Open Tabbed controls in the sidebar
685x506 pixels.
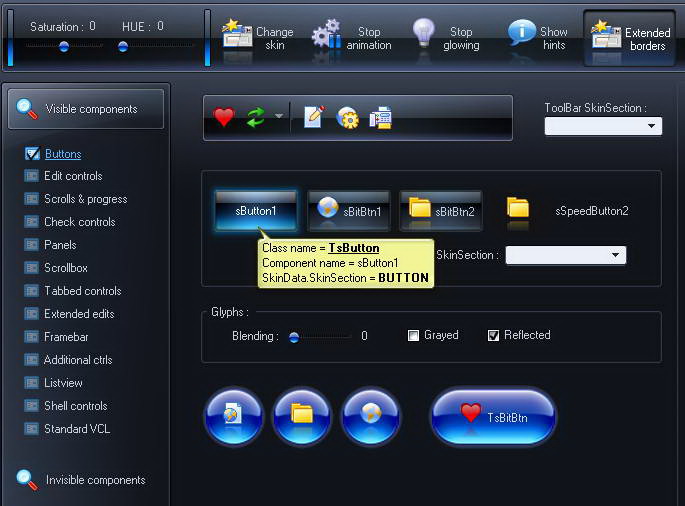pyautogui.click(x=83, y=291)
